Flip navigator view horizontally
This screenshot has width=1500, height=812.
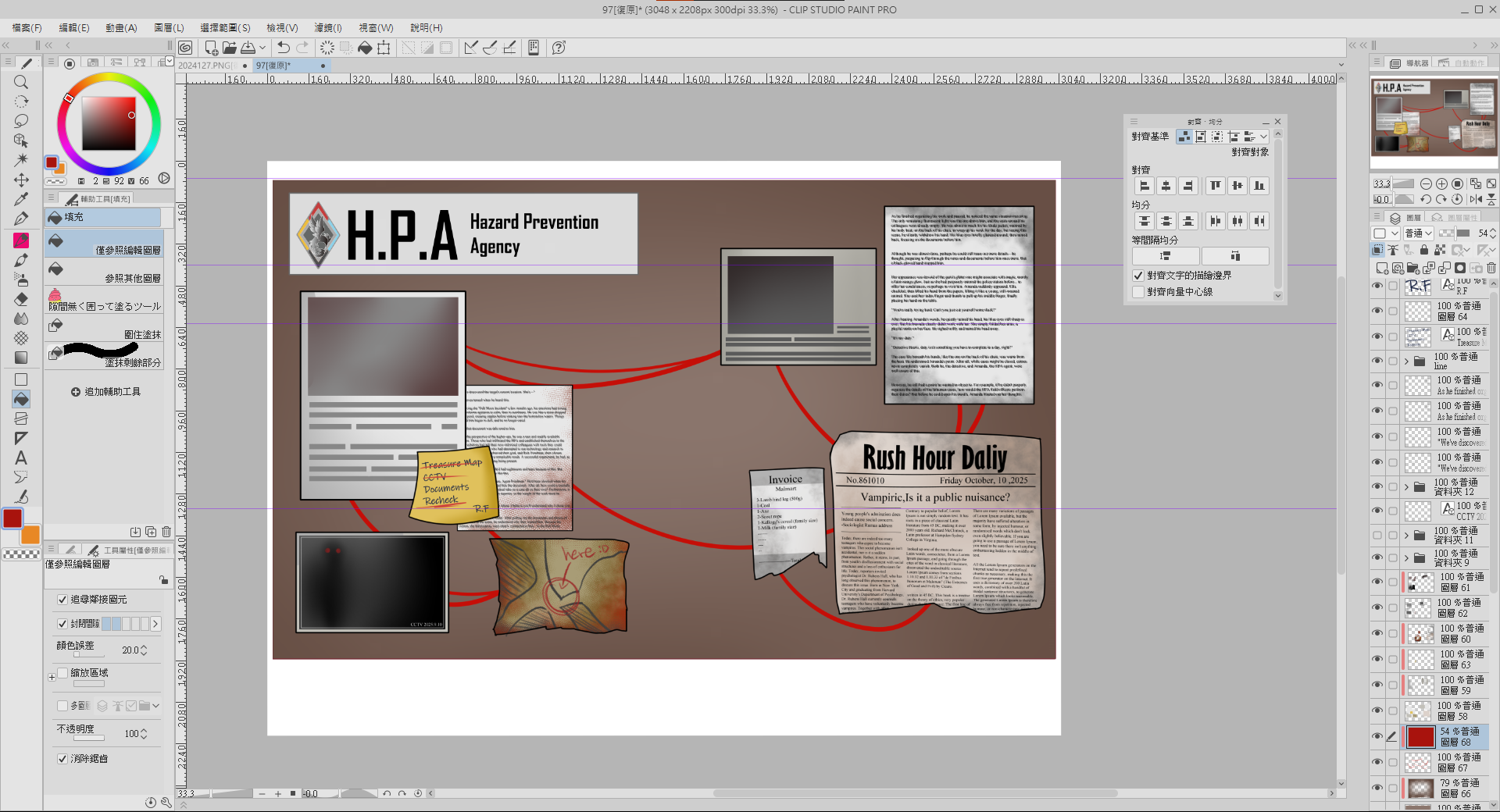(1476, 199)
